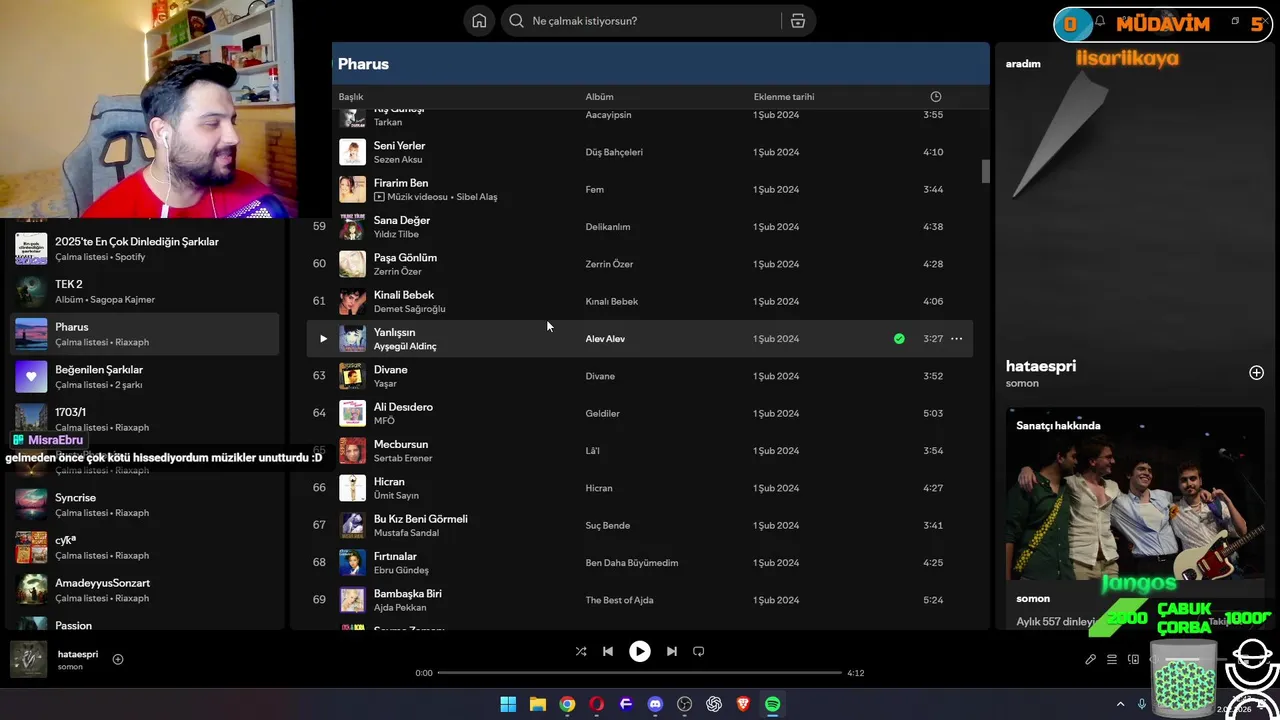1280x720 pixels.
Task: Open somon artist link under hataespri title
Action: pos(1022,383)
